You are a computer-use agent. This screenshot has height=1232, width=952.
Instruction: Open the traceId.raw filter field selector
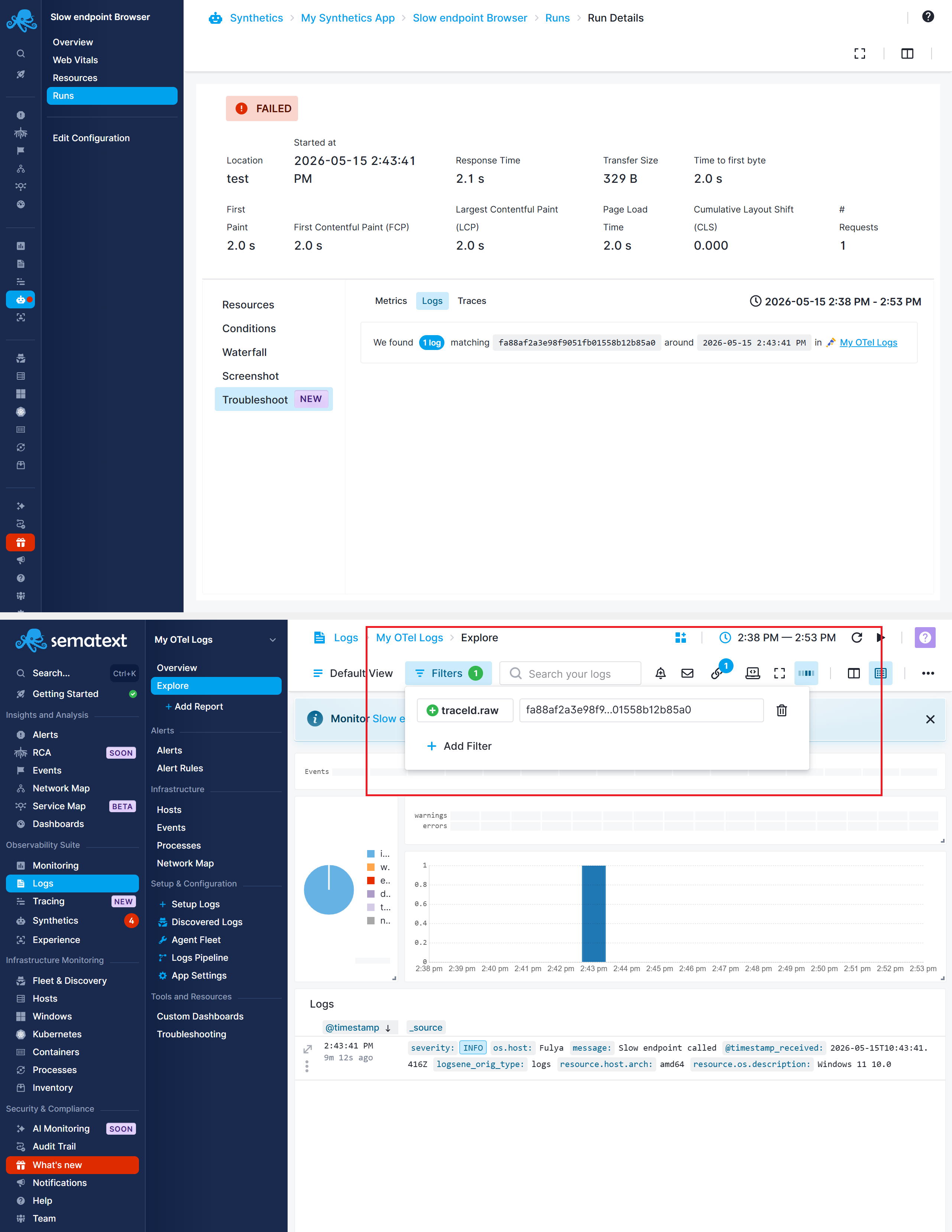pos(464,710)
